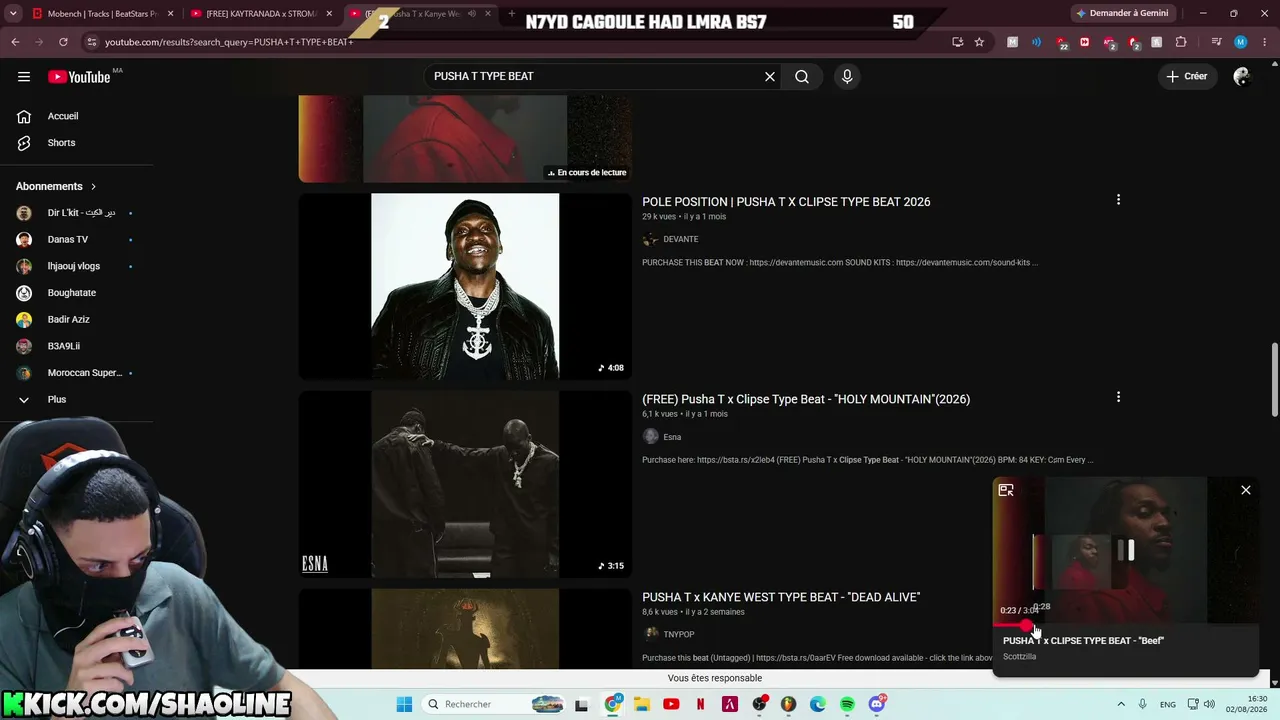The image size is (1280, 720).
Task: Open the Danas TV subscription
Action: pos(77,240)
